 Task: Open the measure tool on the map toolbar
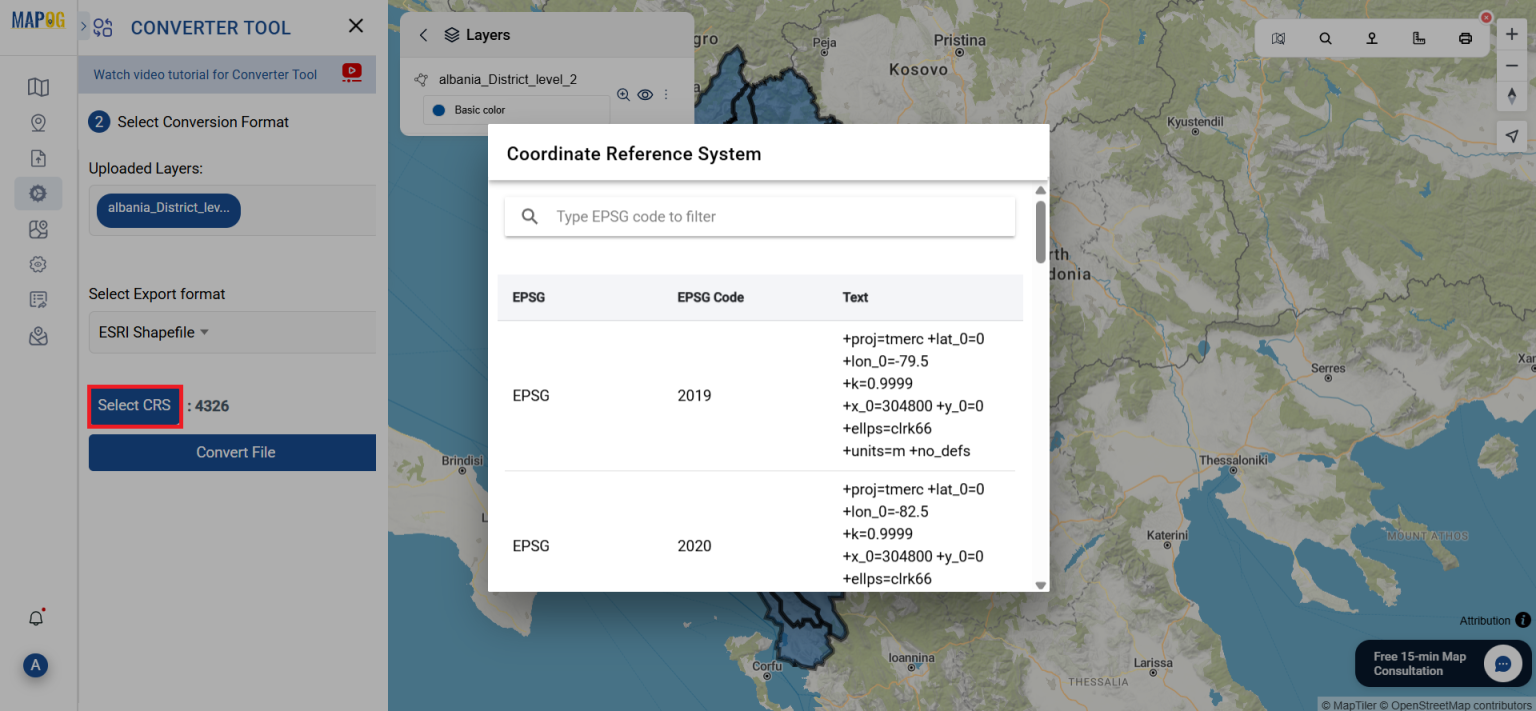(1418, 37)
